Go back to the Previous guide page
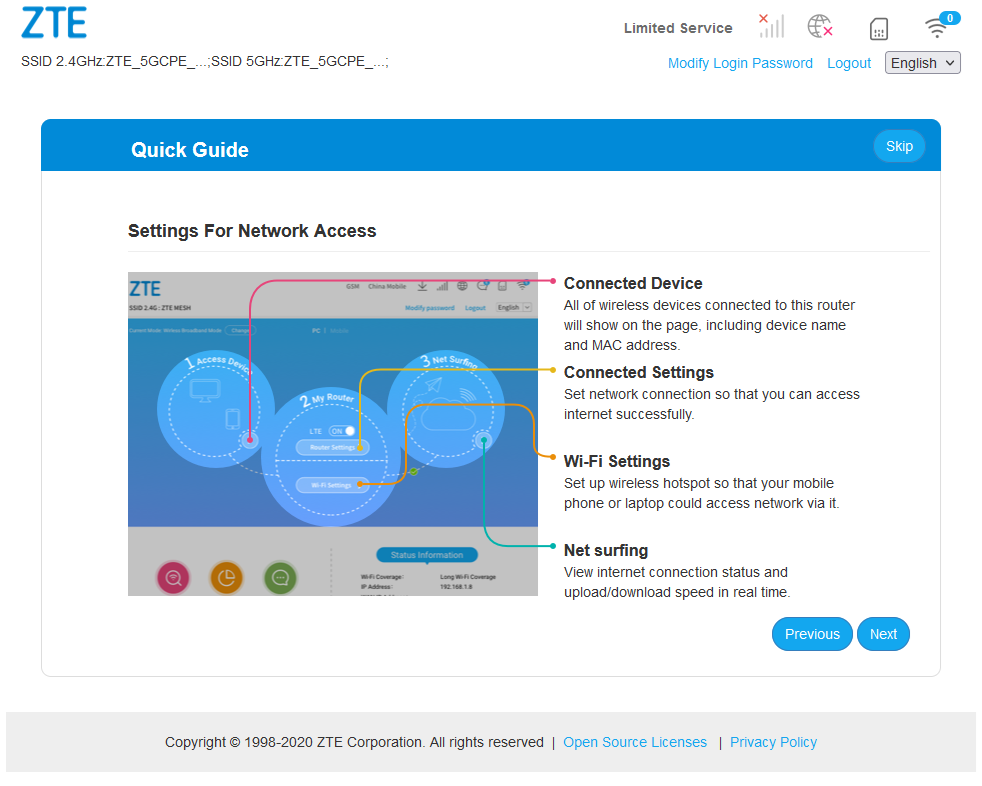982x786 pixels. [812, 634]
